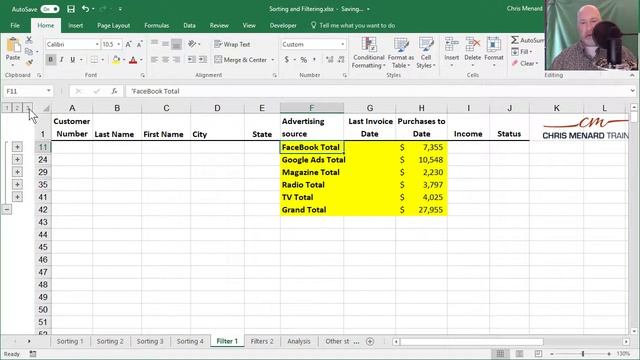640x360 pixels.
Task: Open the Custom number format dropdown
Action: click(342, 44)
